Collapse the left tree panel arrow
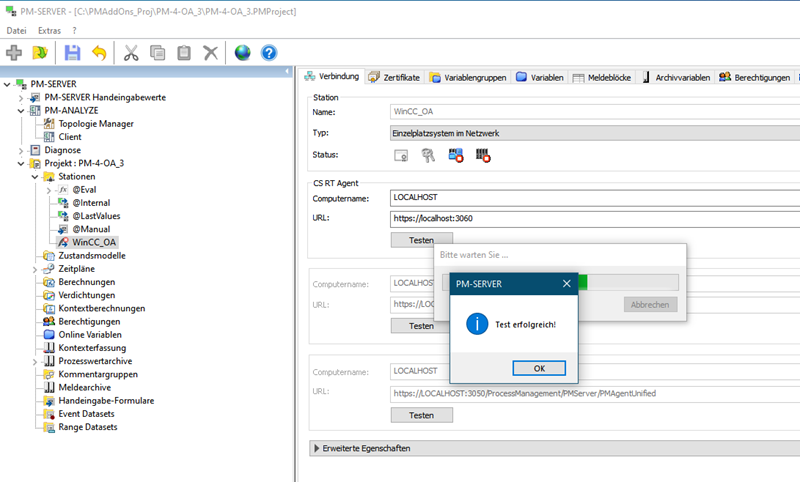 pos(287,71)
